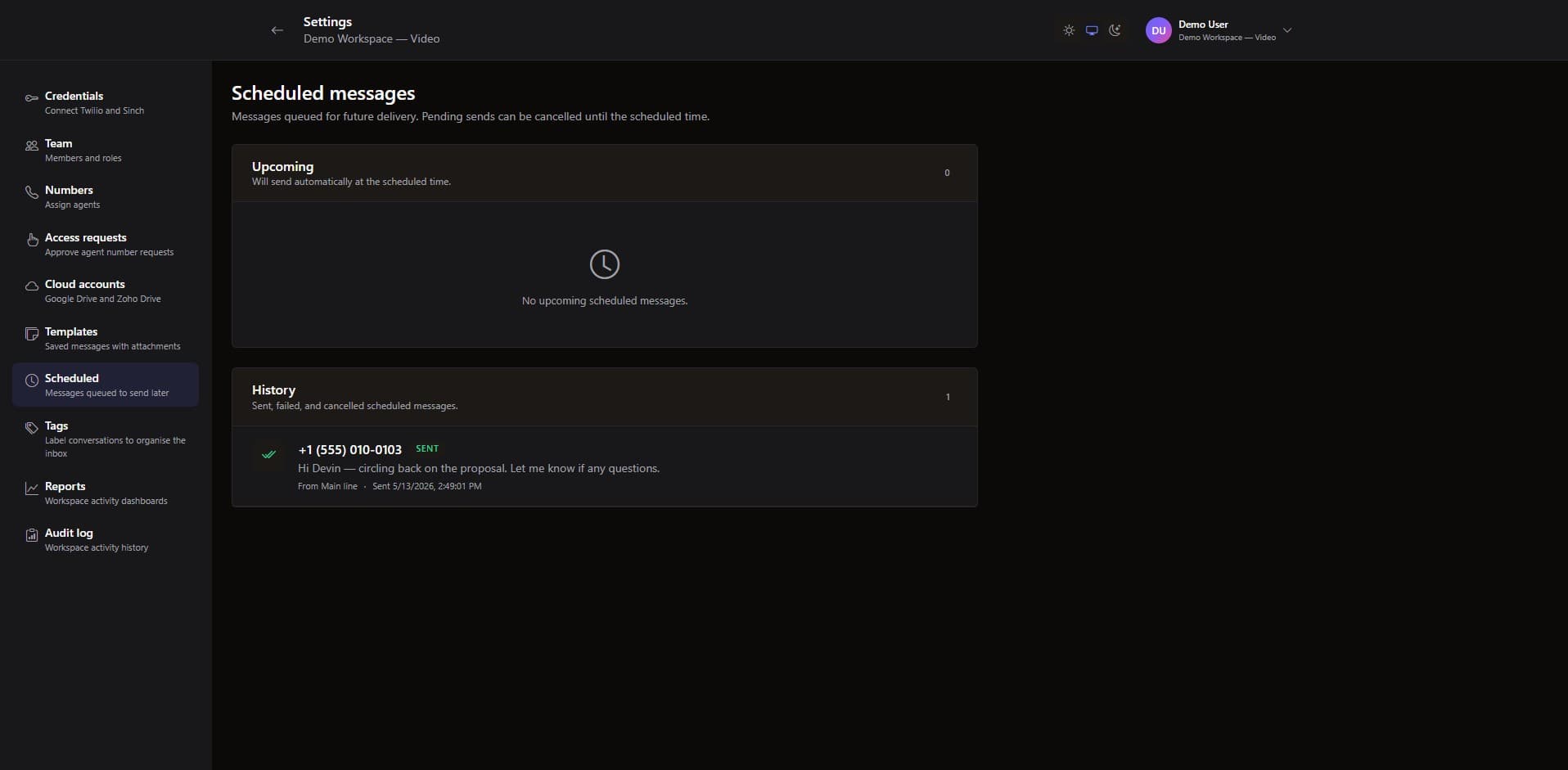Open the Templates section
Image resolution: width=1568 pixels, height=770 pixels.
coord(106,338)
